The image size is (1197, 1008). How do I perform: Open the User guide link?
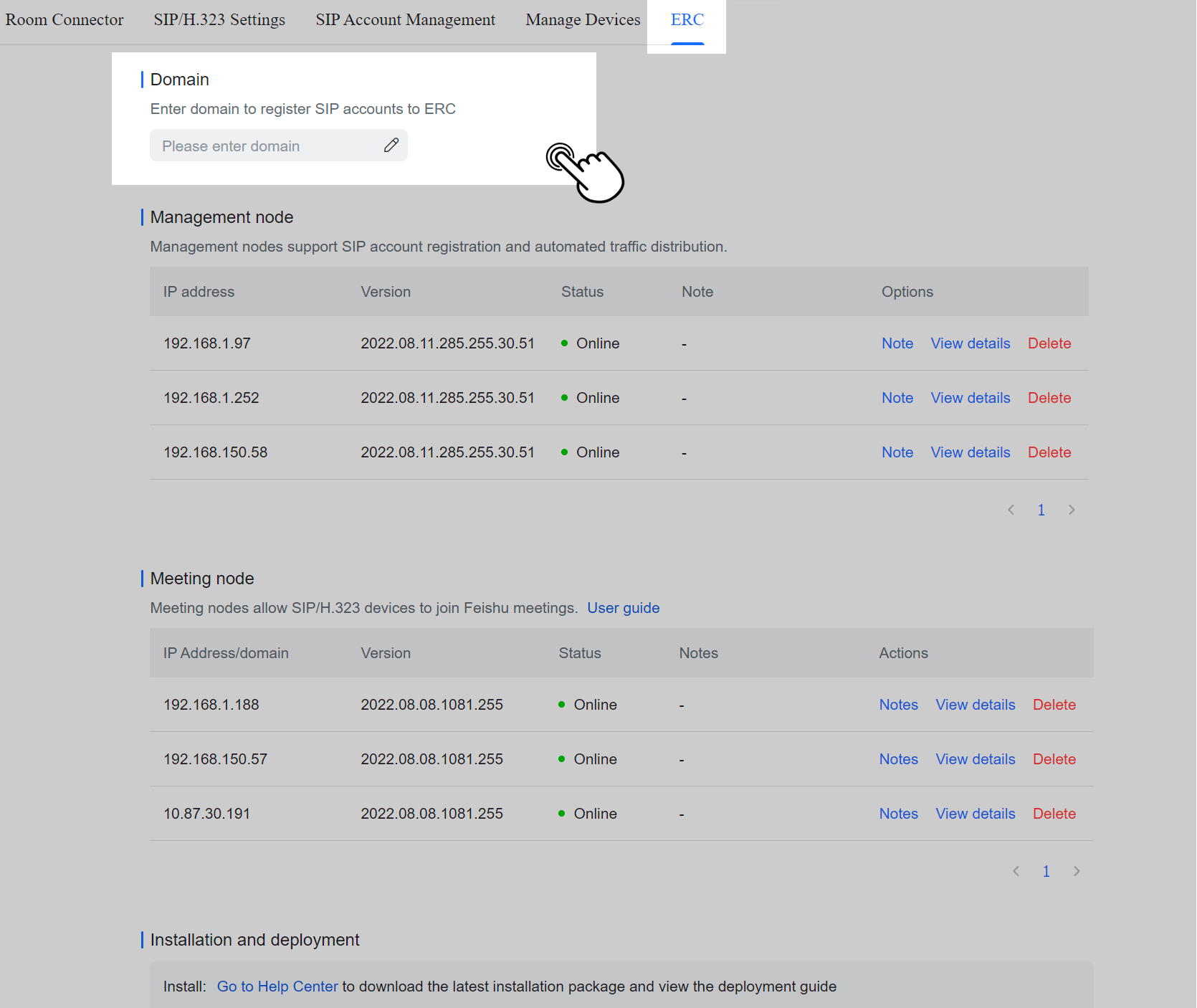coord(623,607)
